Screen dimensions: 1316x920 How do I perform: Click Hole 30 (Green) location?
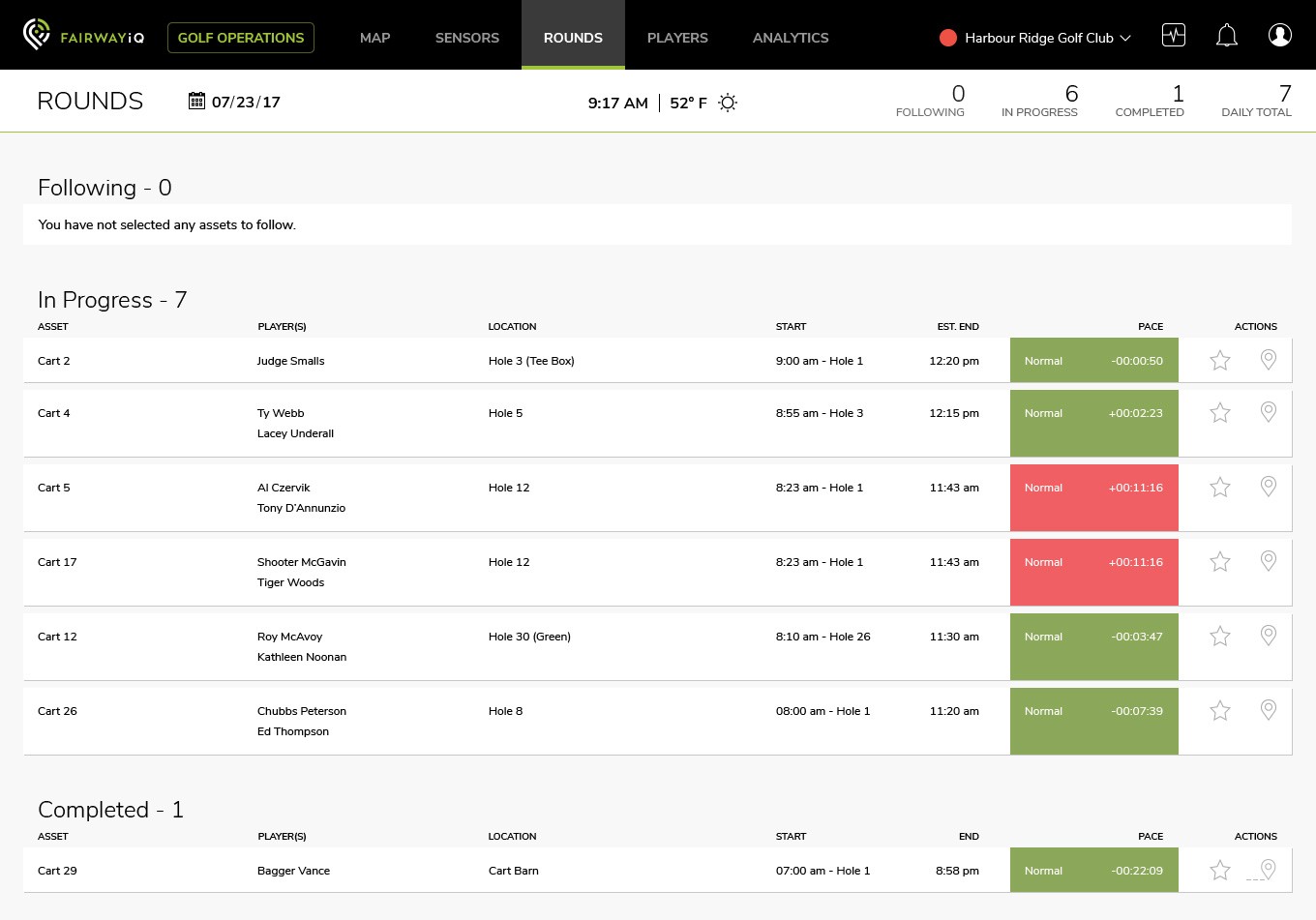529,637
